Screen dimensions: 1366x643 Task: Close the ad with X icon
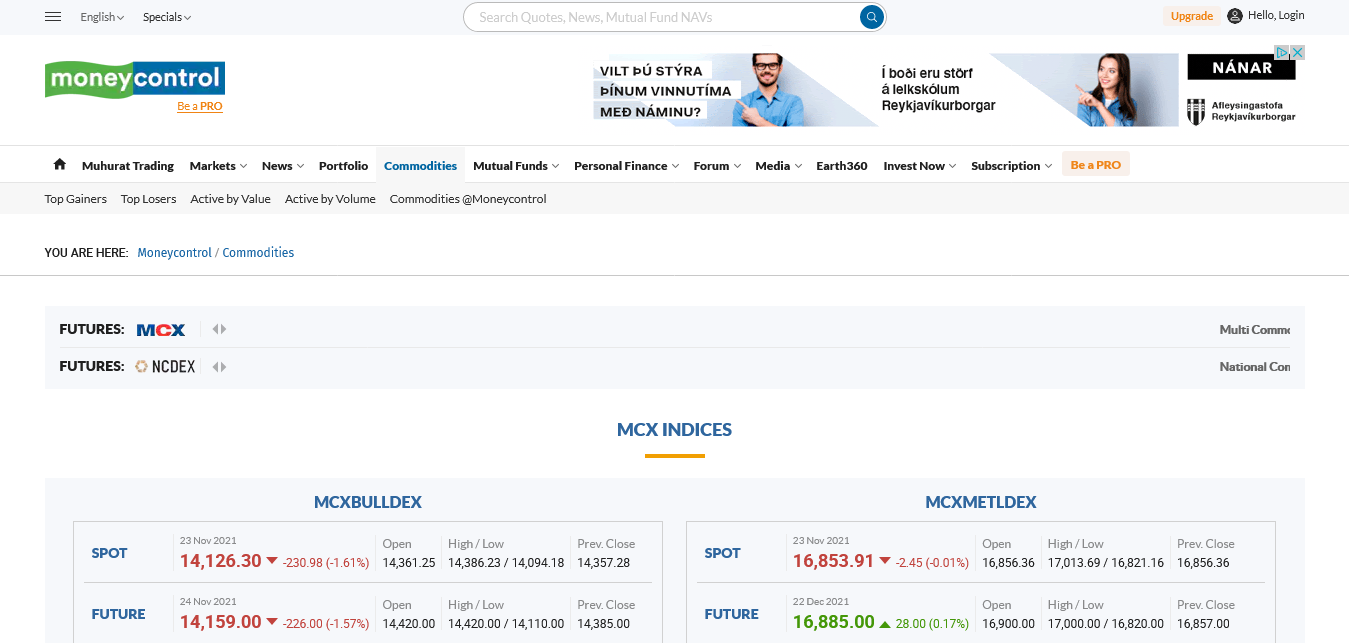pos(1297,53)
